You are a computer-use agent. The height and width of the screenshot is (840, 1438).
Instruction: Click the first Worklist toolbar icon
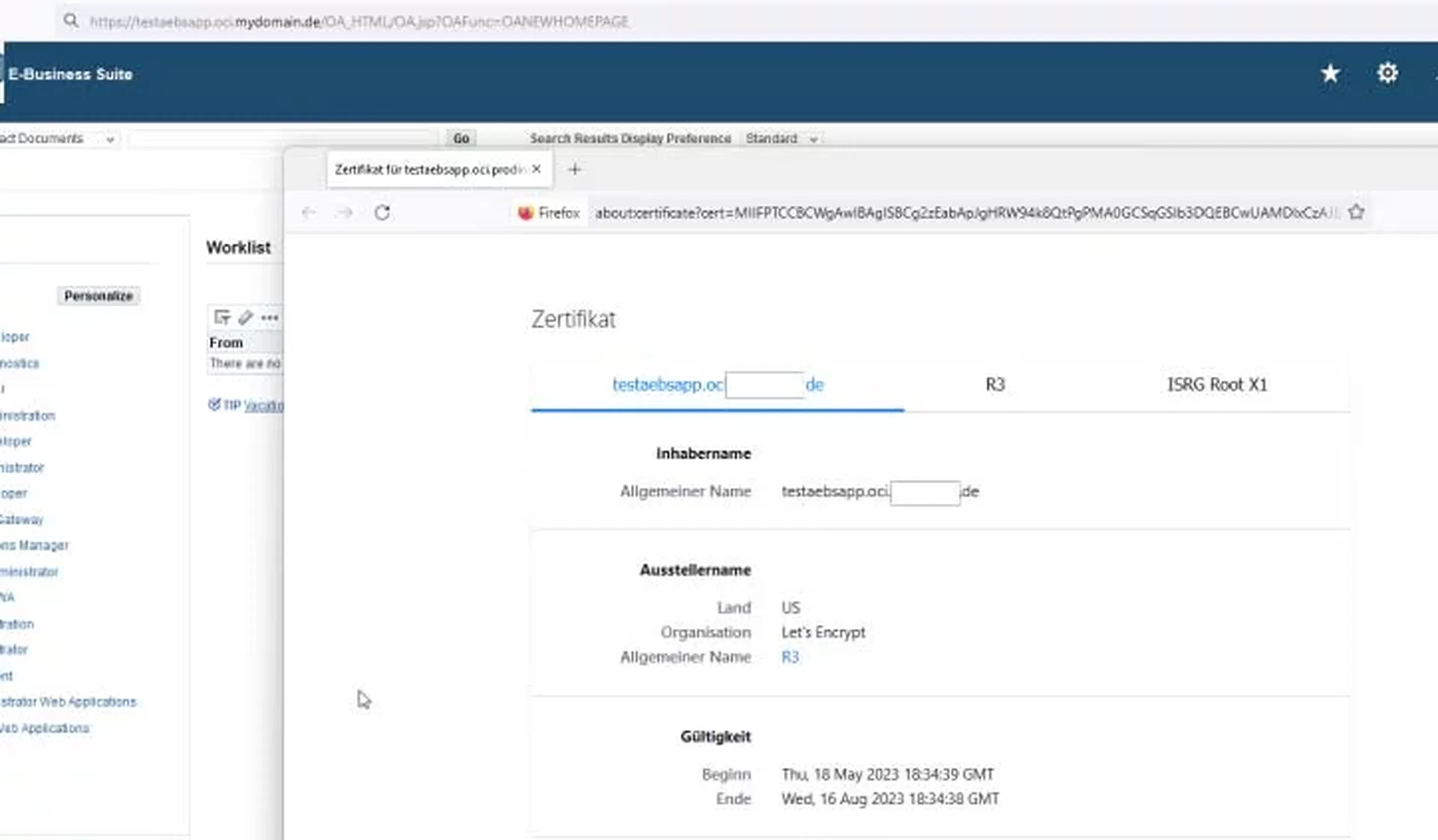click(x=222, y=317)
